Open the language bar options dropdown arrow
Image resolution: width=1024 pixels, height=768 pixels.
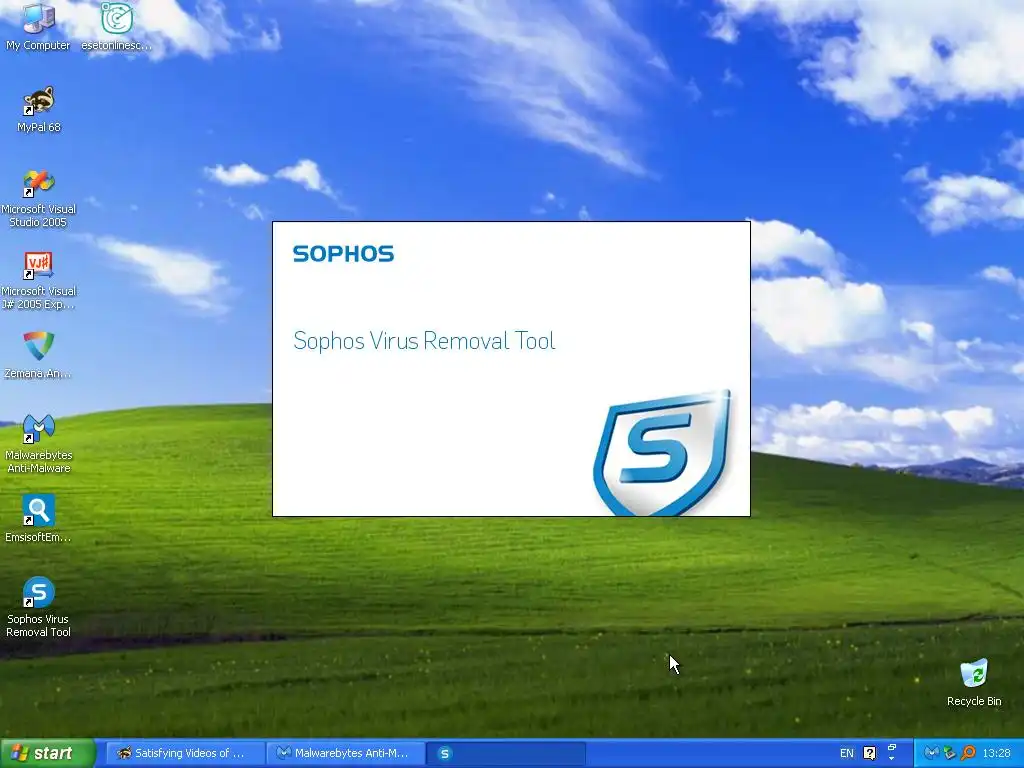[x=892, y=760]
